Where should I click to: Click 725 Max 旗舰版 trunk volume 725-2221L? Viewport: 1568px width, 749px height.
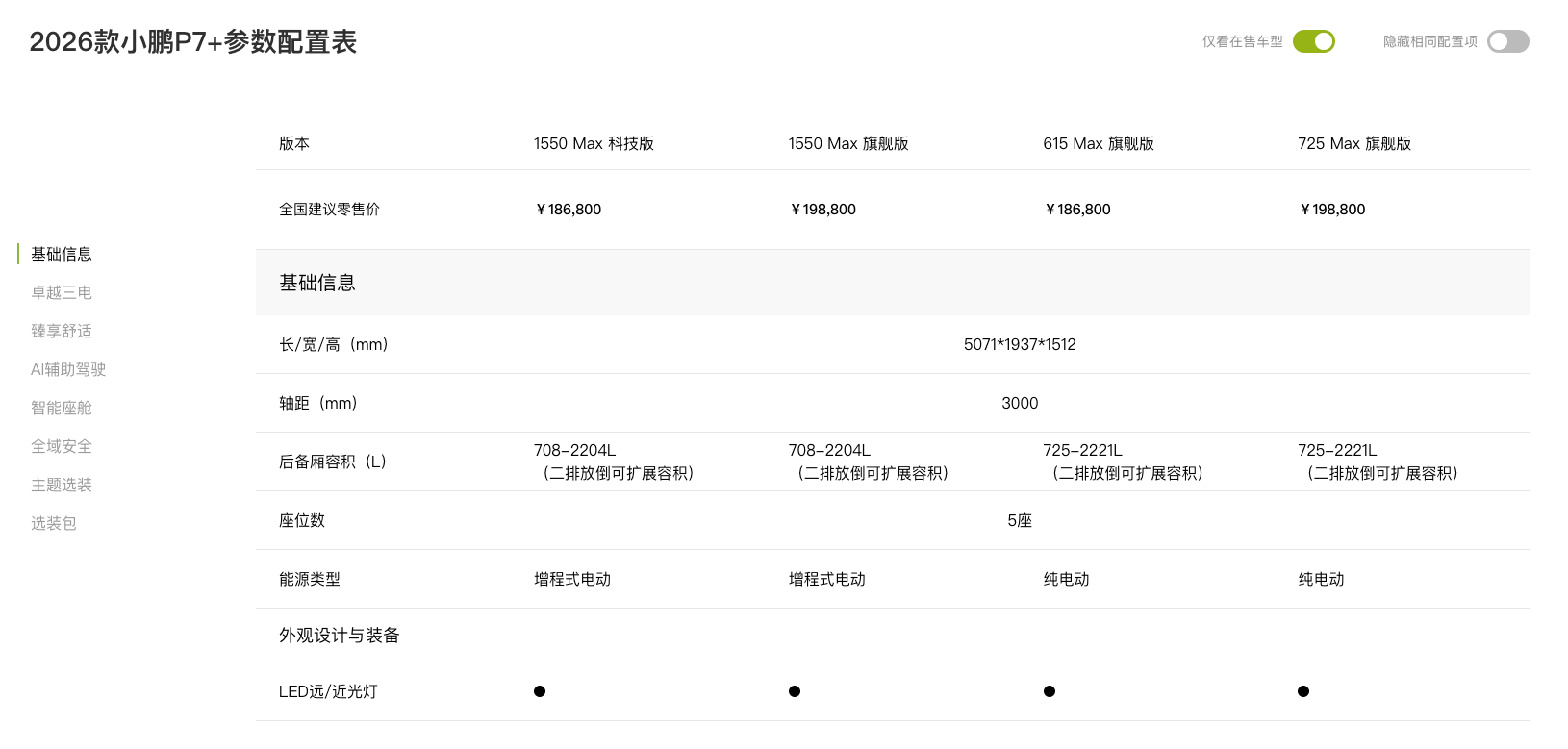click(1338, 450)
